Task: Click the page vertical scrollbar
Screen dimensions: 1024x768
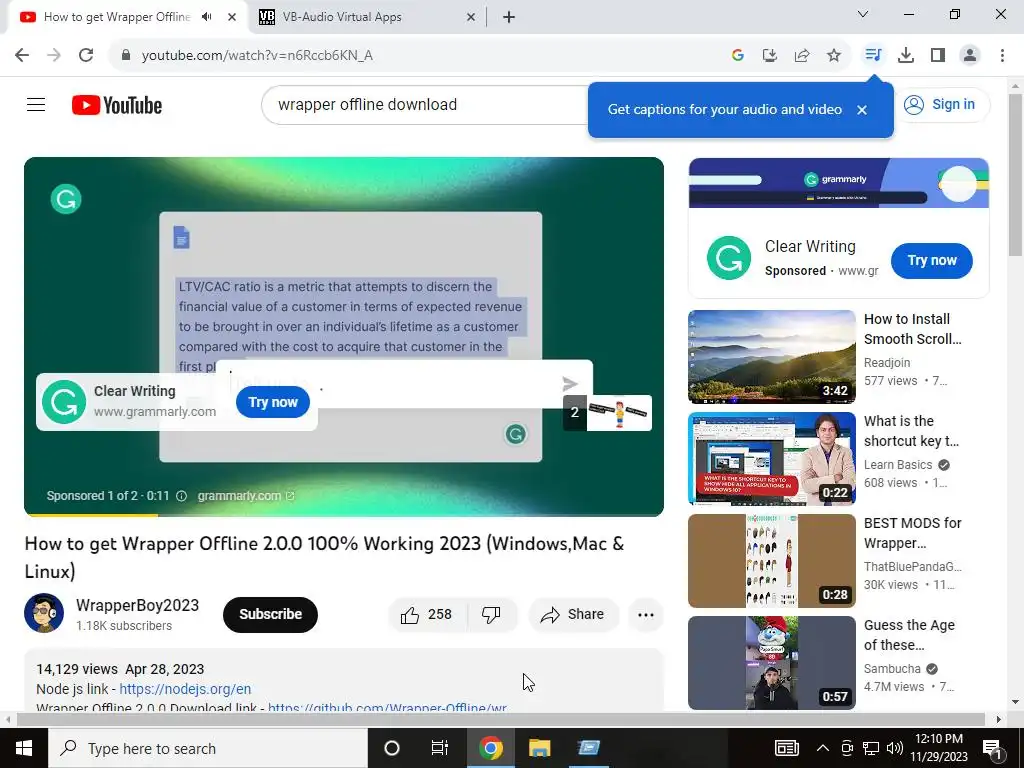Action: 1015,175
